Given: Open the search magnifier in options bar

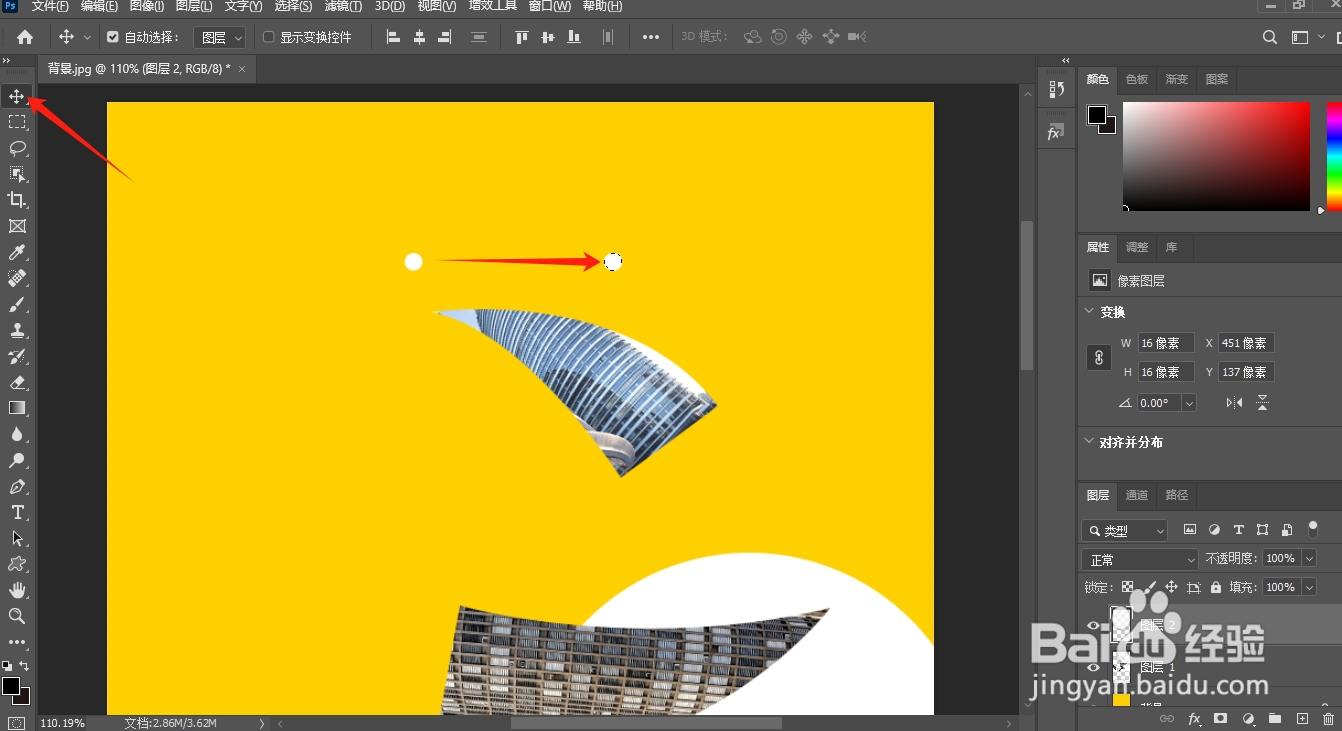Looking at the screenshot, I should pyautogui.click(x=1270, y=37).
